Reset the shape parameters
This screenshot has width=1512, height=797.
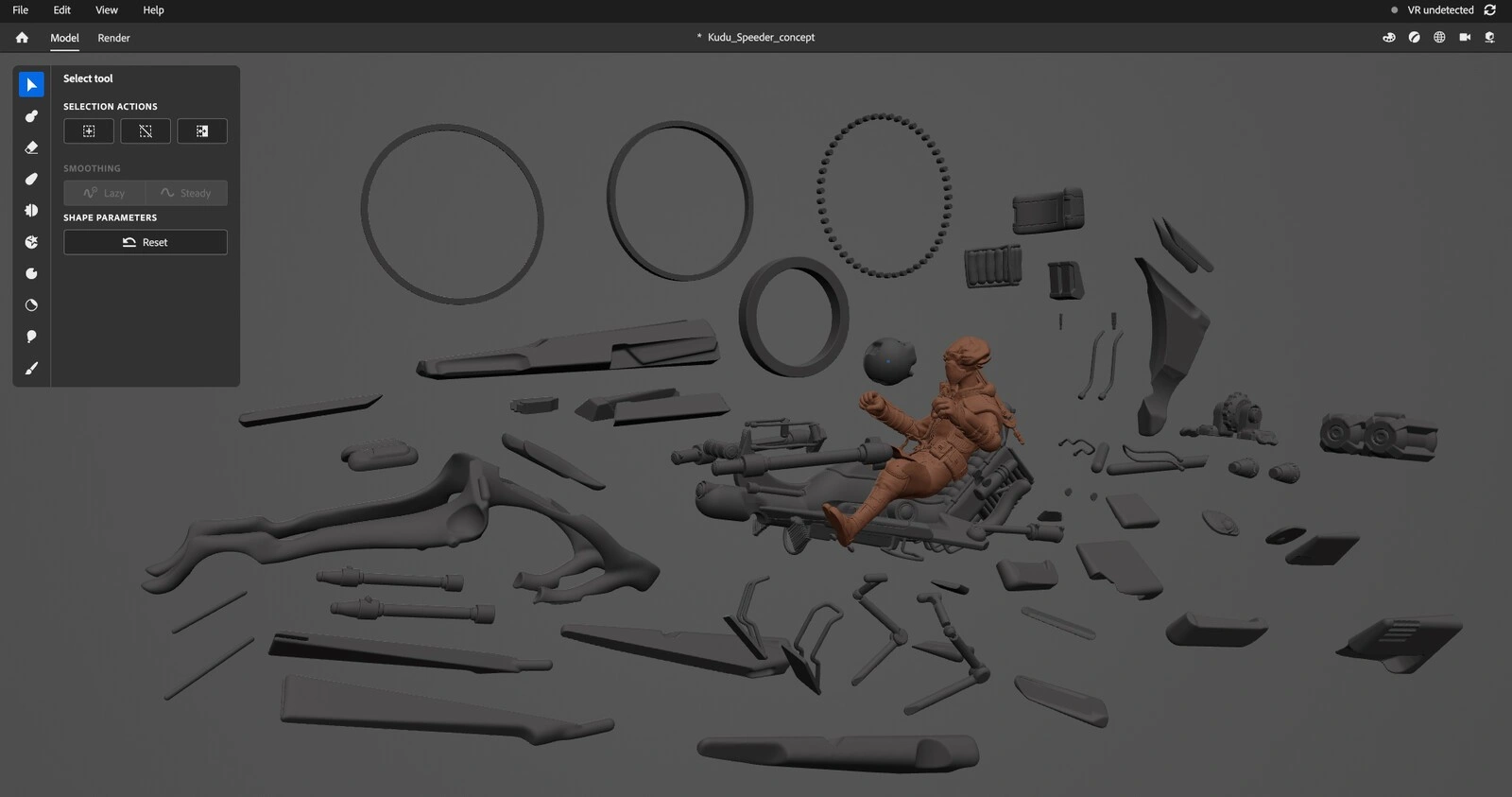146,242
